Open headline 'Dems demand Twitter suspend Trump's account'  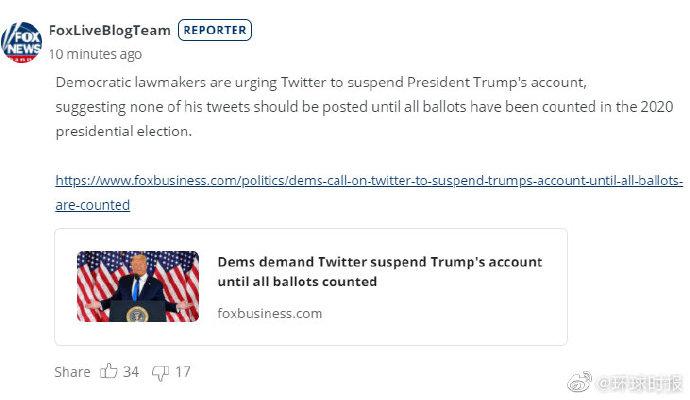point(380,262)
